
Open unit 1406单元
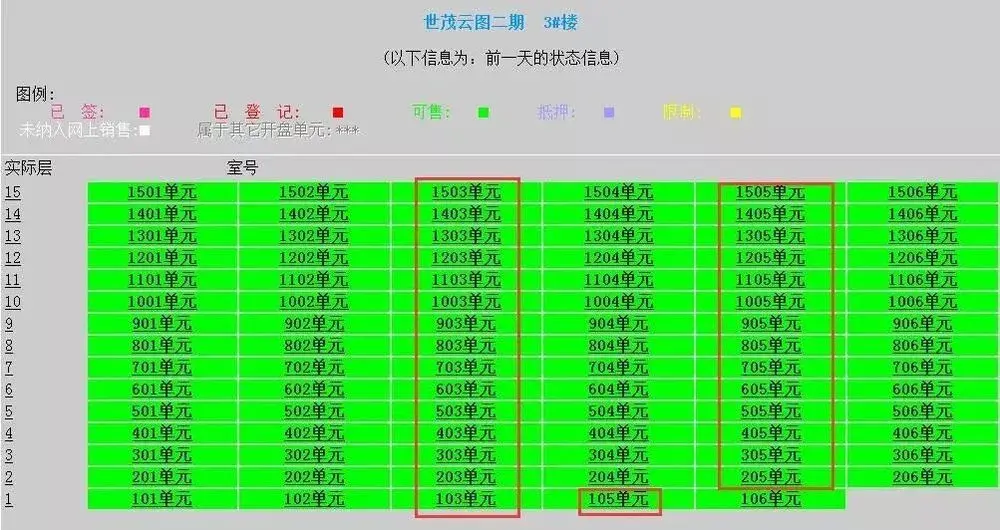click(923, 214)
